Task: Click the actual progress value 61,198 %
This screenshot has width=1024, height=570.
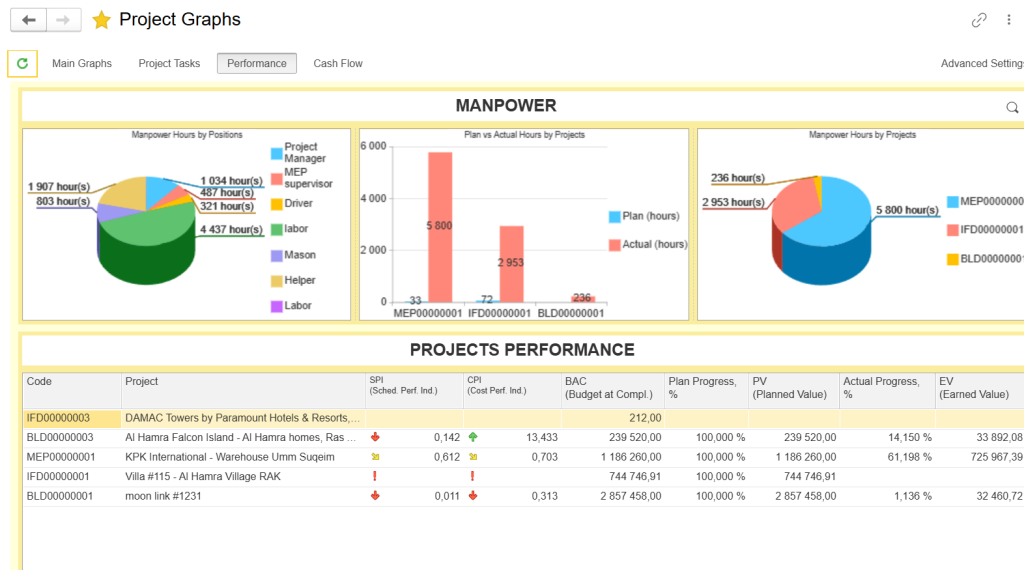Action: (x=910, y=457)
